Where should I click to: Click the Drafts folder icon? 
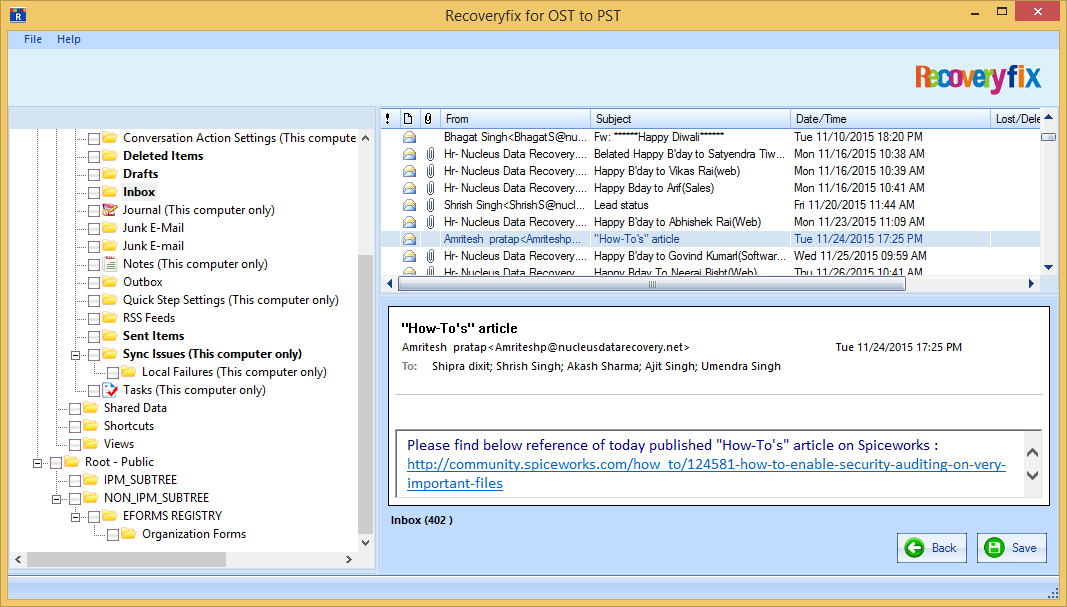(110, 174)
